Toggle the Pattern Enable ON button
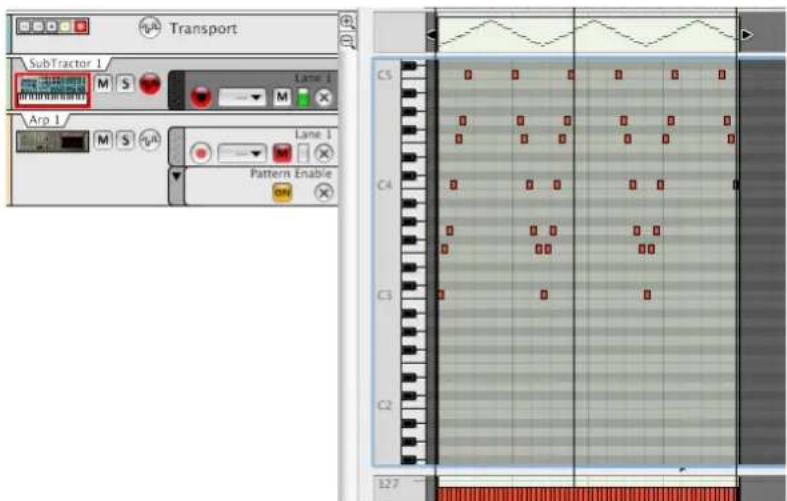 tap(282, 192)
